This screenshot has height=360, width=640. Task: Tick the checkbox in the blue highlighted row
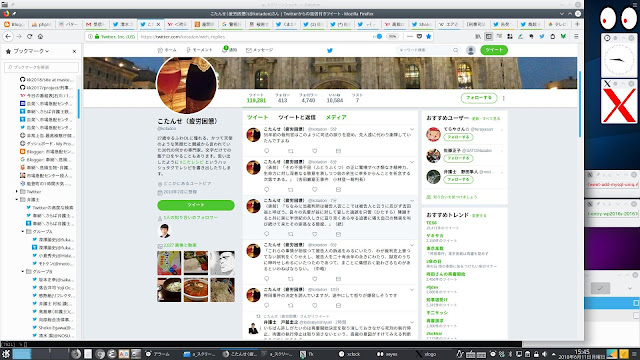[x=636, y=303]
